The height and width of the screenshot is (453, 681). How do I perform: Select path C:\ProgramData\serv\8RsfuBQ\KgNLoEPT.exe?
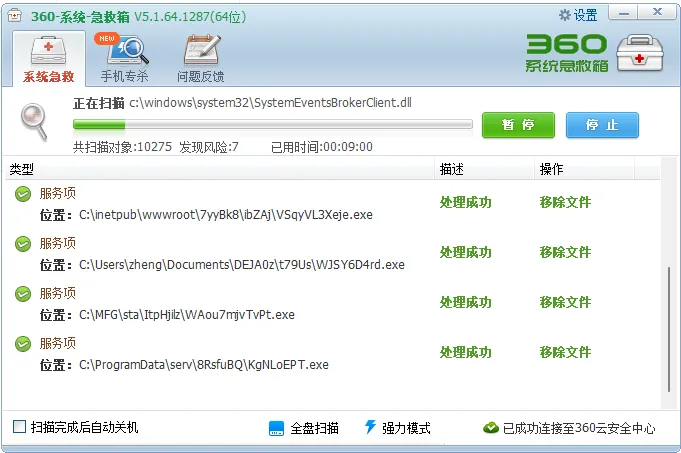coord(204,364)
